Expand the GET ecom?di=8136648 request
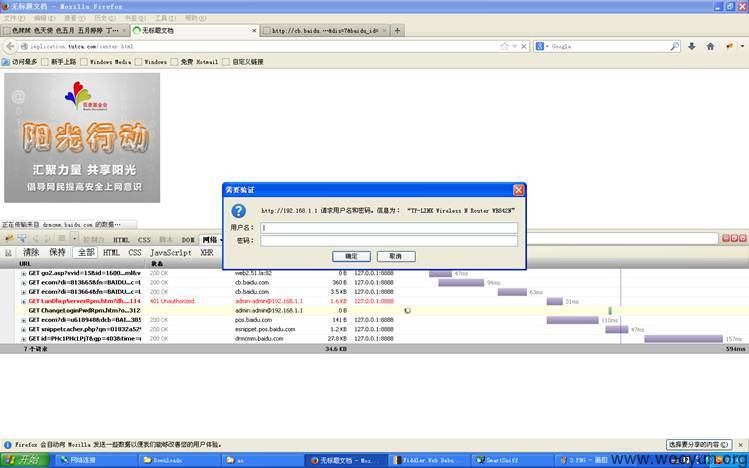 (23, 292)
